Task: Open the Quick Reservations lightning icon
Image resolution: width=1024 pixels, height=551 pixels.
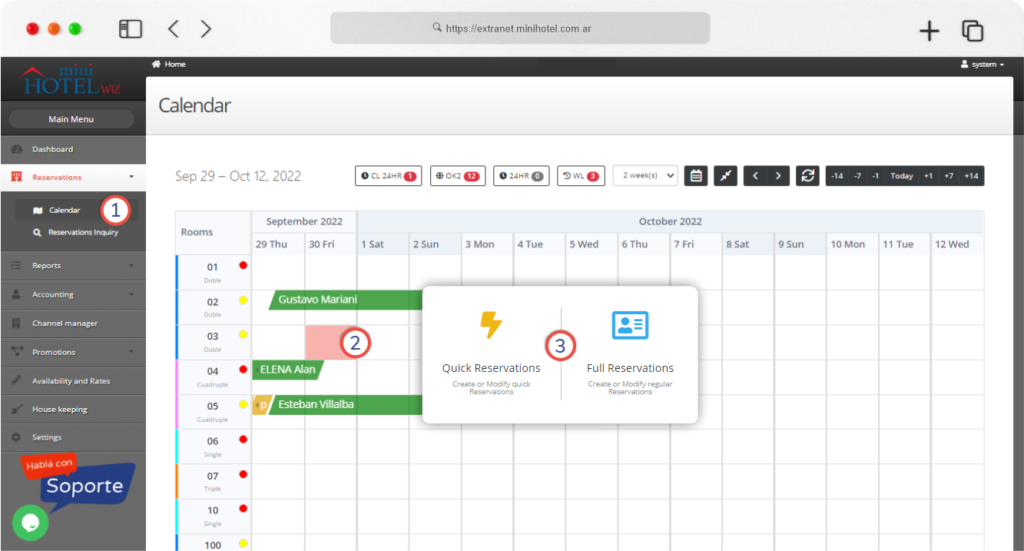Action: point(490,324)
